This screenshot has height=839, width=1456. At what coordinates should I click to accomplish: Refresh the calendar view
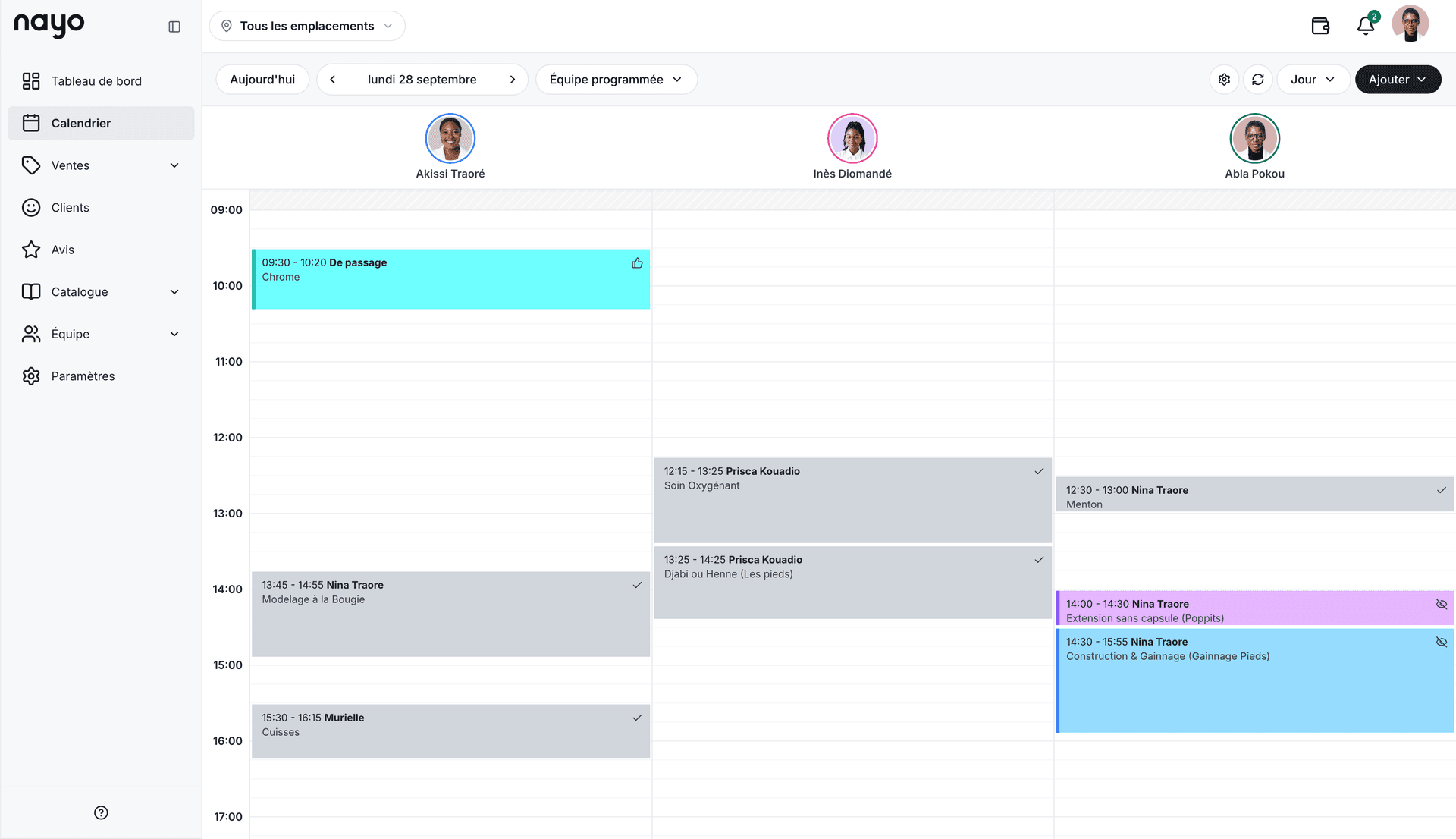1258,80
